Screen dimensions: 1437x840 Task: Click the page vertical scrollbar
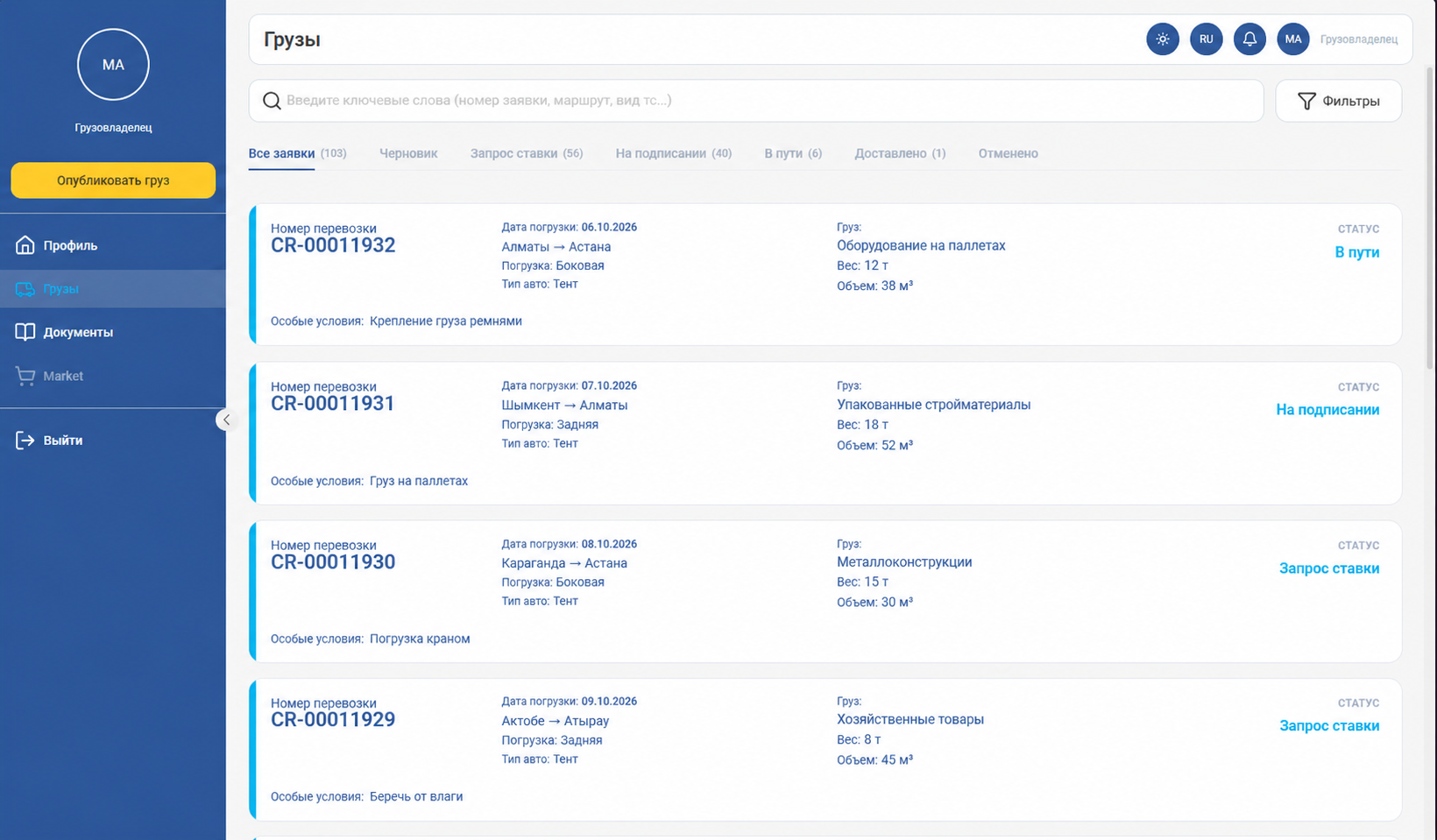[1431, 219]
